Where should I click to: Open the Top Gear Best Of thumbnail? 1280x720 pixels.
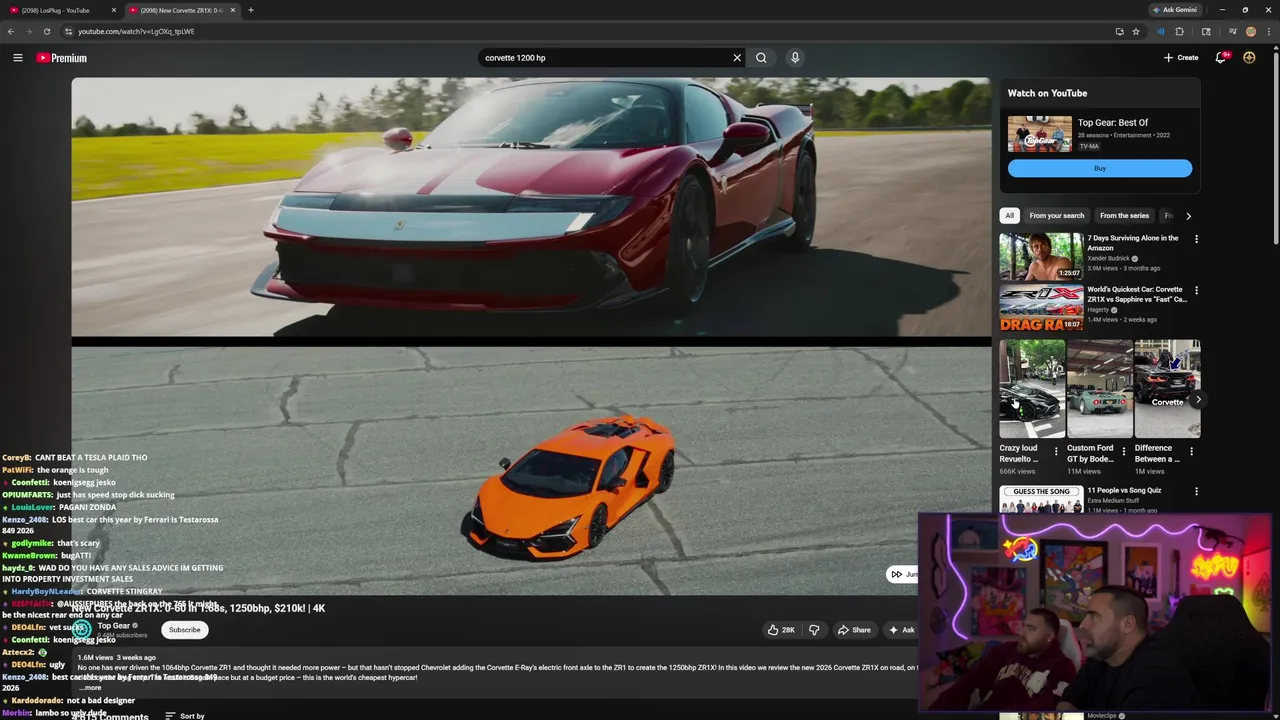[1040, 134]
